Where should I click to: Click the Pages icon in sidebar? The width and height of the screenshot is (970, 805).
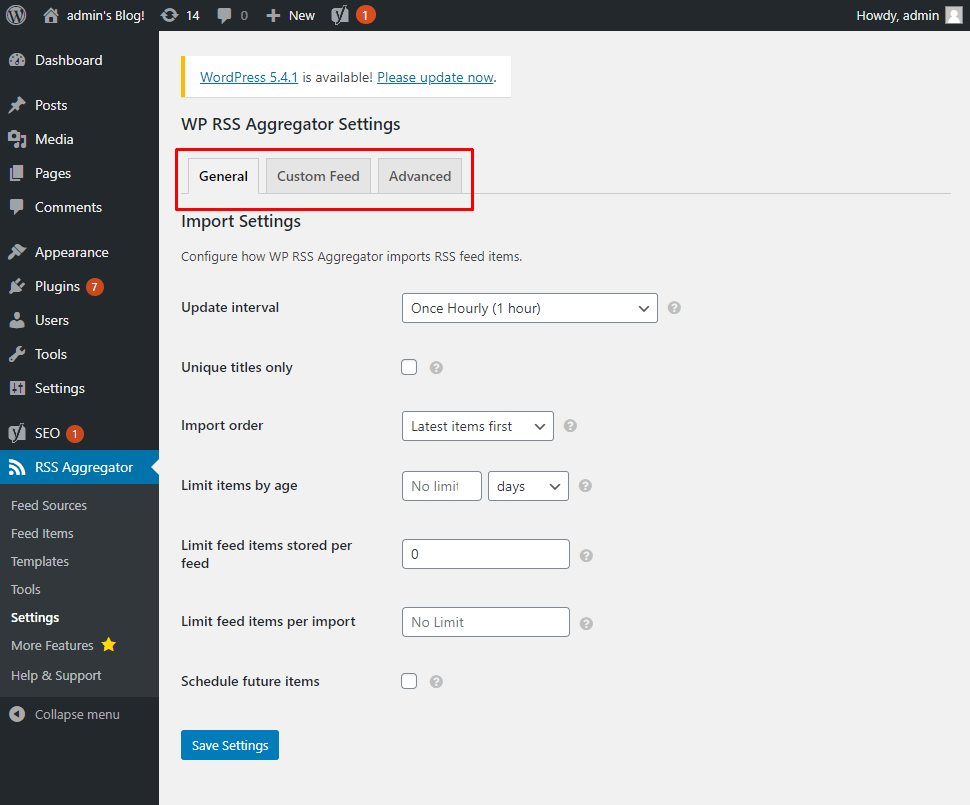coord(17,173)
